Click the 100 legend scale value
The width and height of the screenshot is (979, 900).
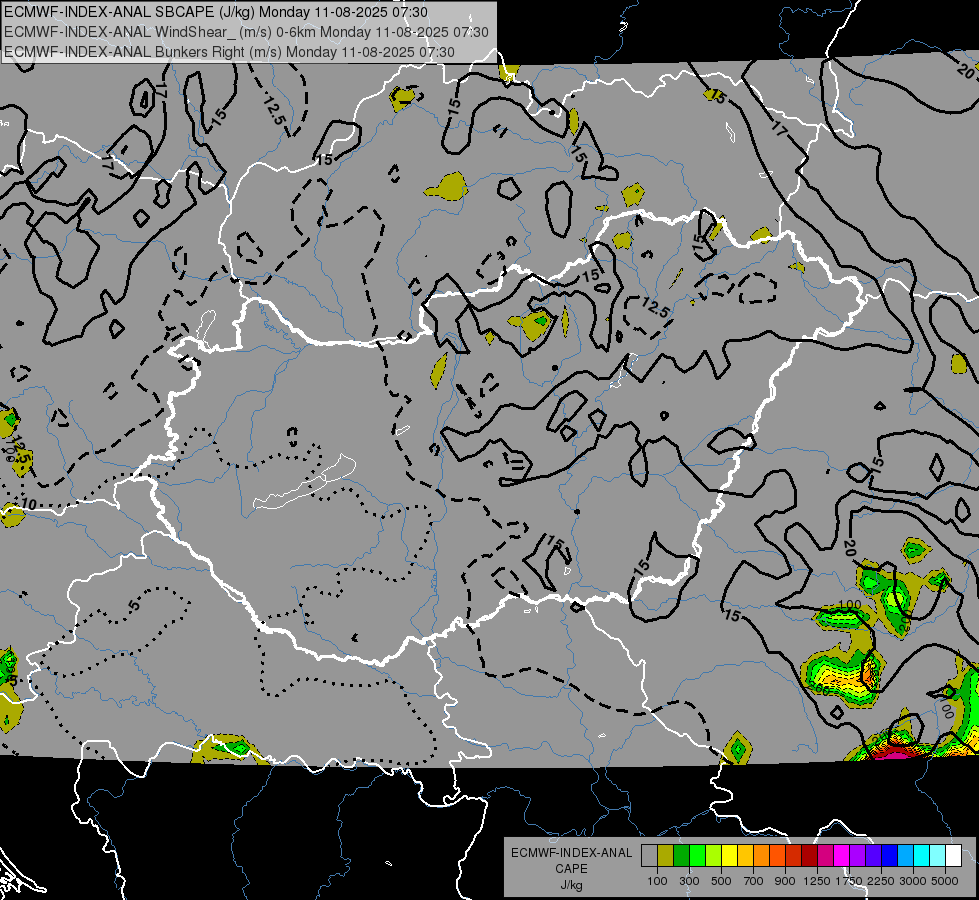[x=657, y=881]
